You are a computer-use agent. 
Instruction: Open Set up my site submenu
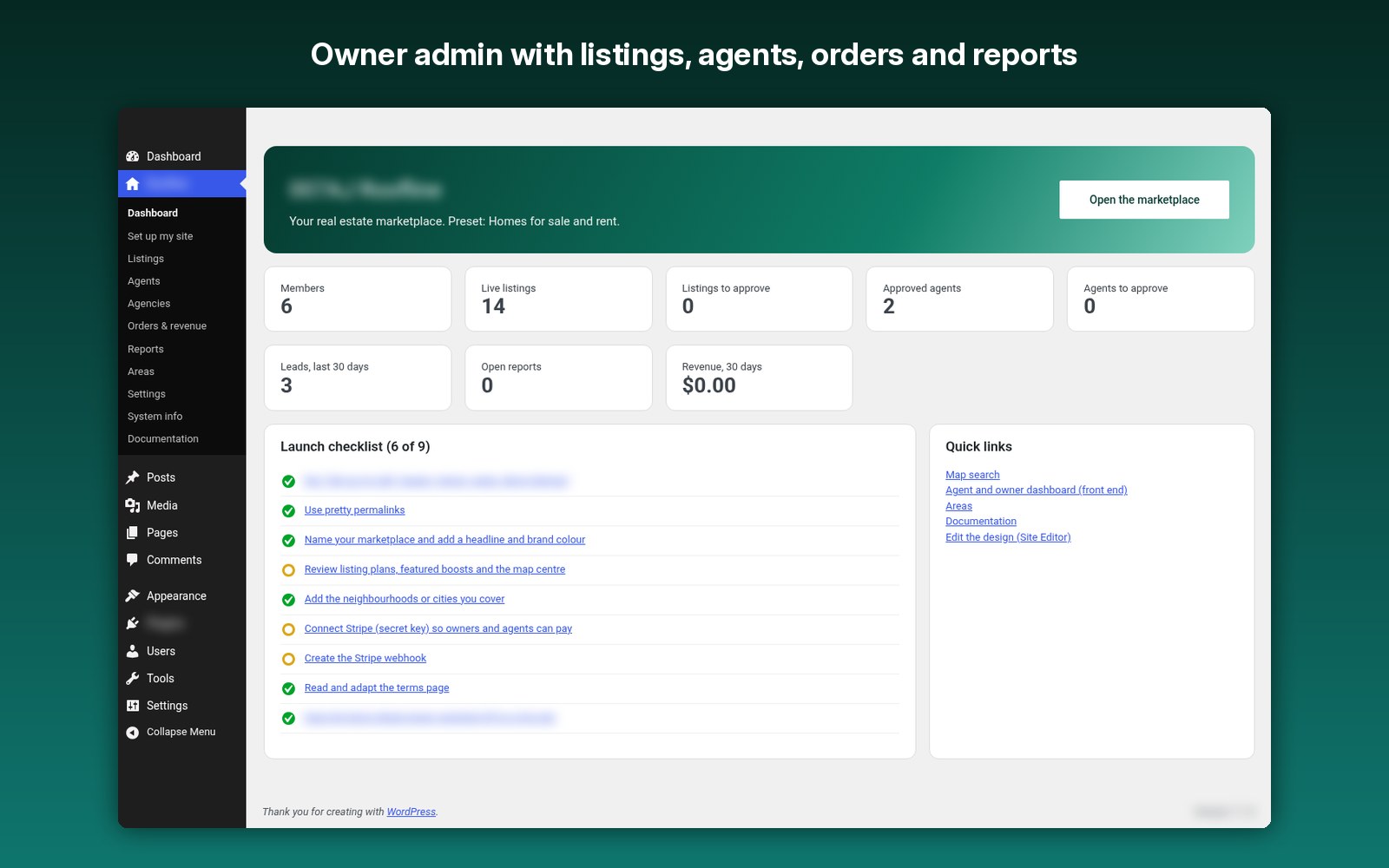161,236
